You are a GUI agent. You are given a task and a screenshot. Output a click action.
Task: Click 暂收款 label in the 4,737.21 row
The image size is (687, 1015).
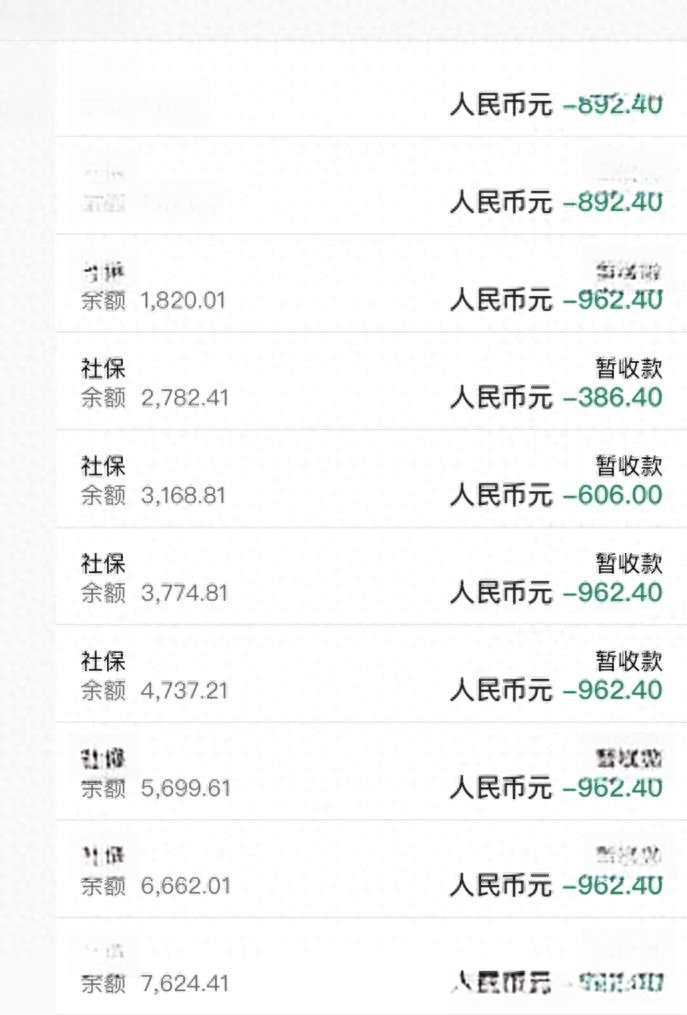tap(629, 661)
